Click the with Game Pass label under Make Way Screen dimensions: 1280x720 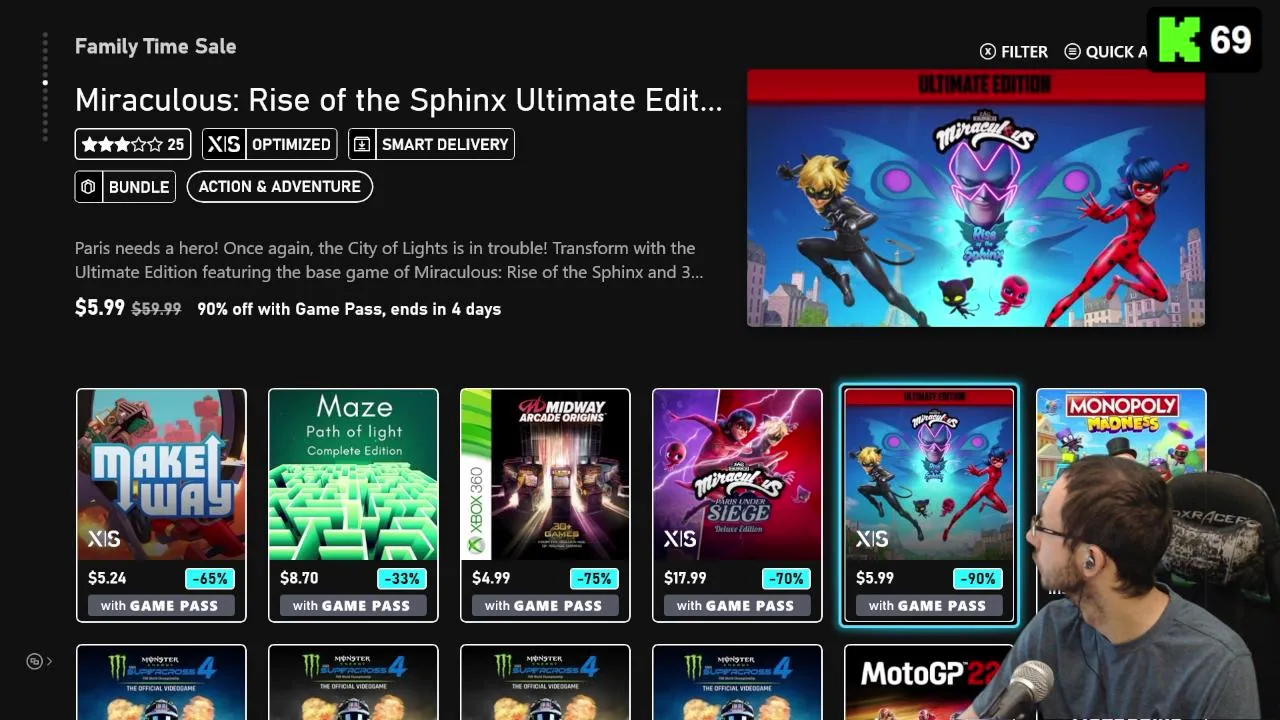(x=160, y=605)
